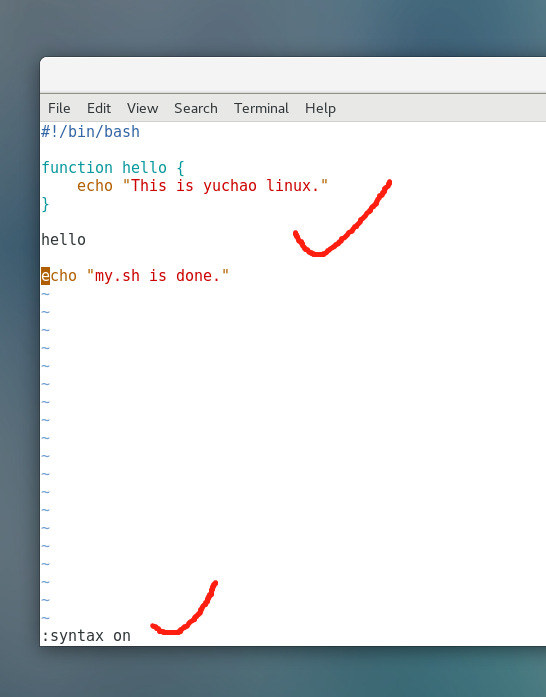546x697 pixels.
Task: Click the standalone hello call line
Action: pos(64,240)
